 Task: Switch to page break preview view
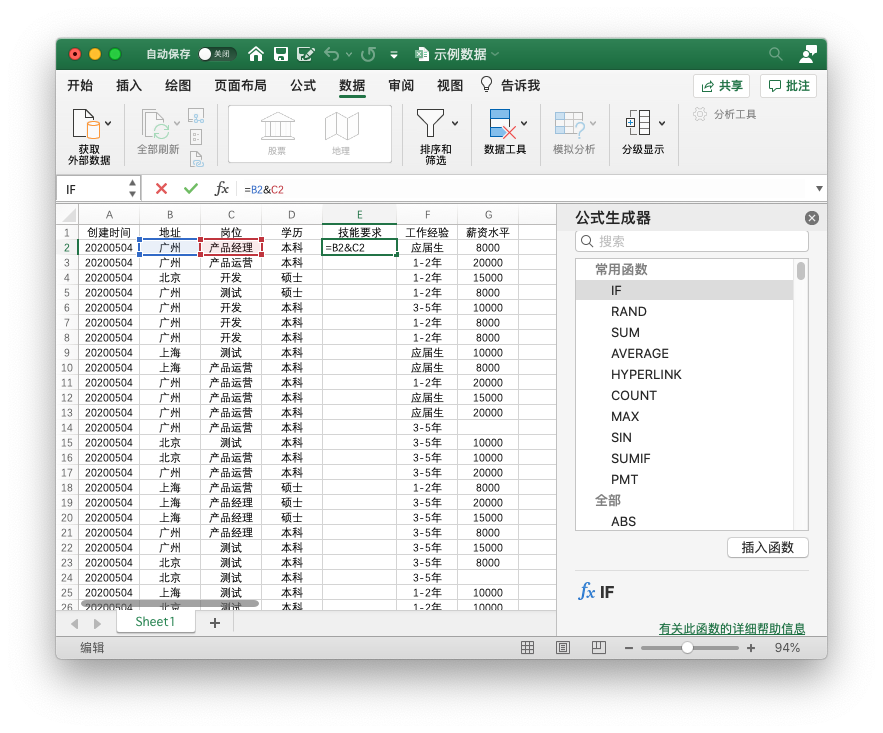598,648
